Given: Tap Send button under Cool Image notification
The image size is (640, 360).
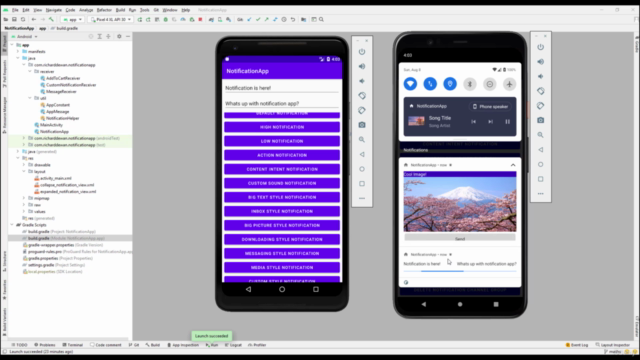Looking at the screenshot, I should point(460,239).
